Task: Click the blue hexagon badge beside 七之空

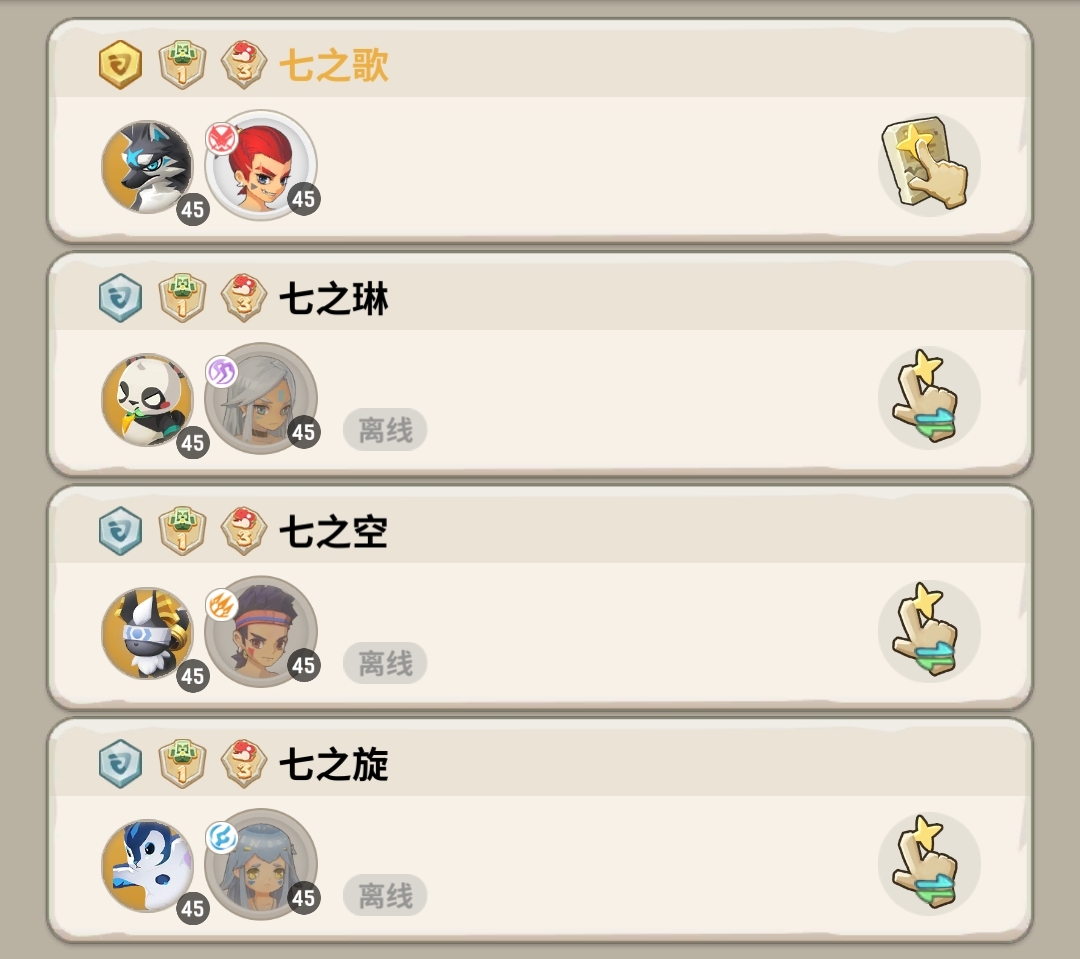Action: tap(121, 530)
